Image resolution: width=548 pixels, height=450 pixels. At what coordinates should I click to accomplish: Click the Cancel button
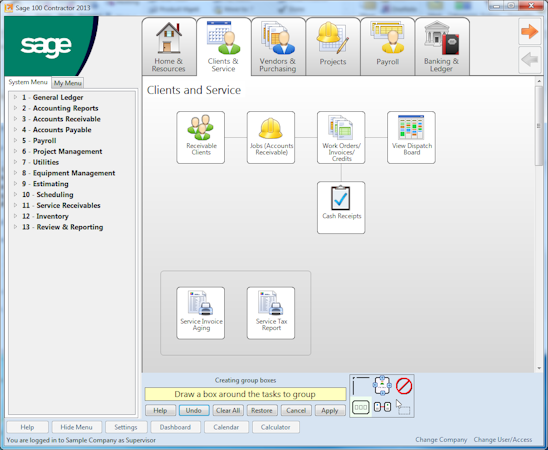(x=296, y=410)
